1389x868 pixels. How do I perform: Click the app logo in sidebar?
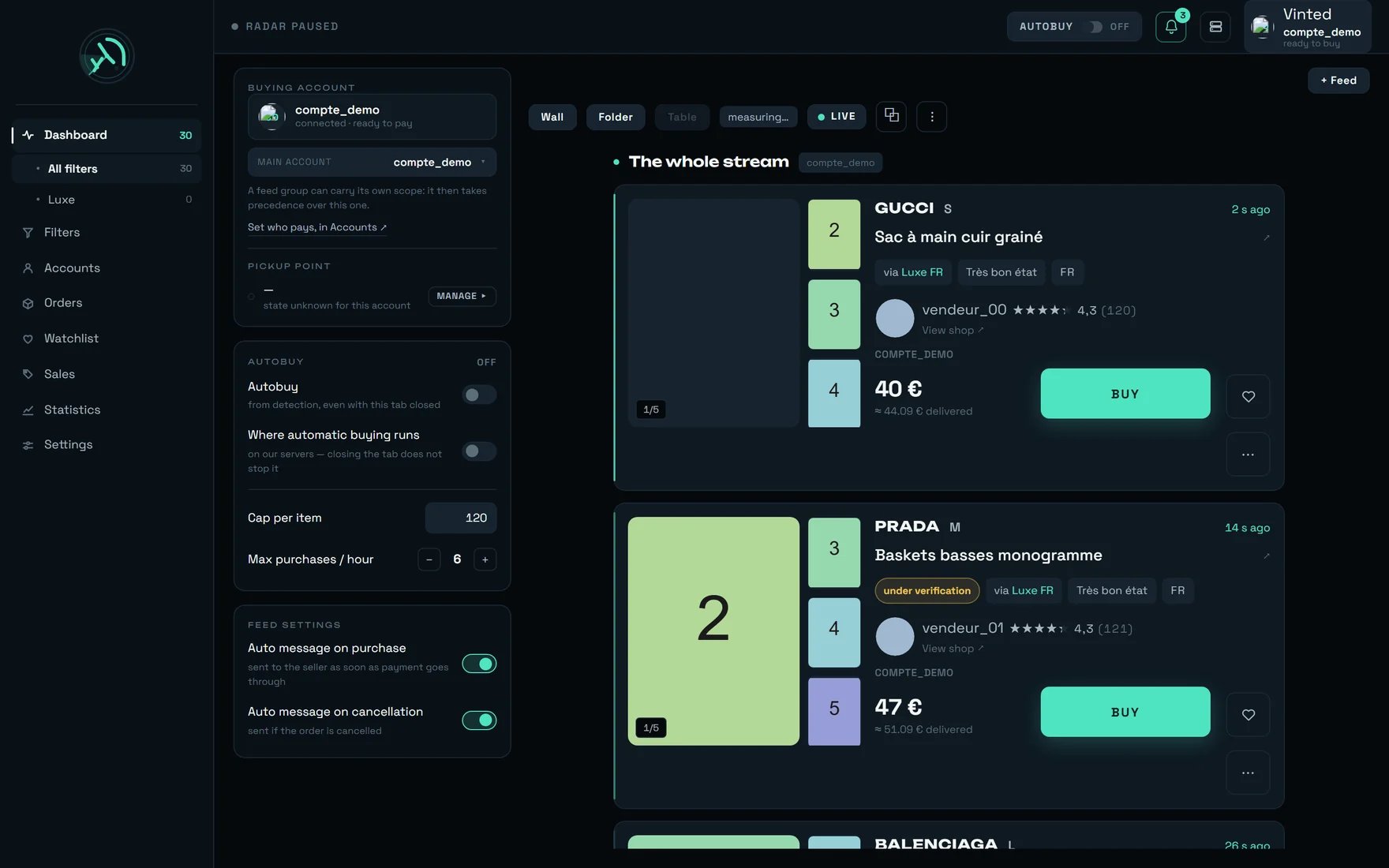pos(107,56)
